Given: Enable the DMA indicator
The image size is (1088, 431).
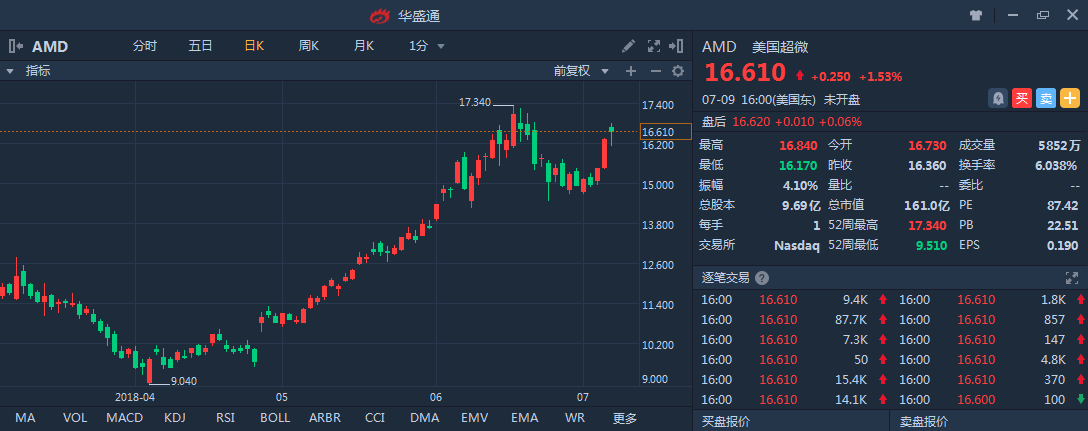Looking at the screenshot, I should pyautogui.click(x=425, y=418).
